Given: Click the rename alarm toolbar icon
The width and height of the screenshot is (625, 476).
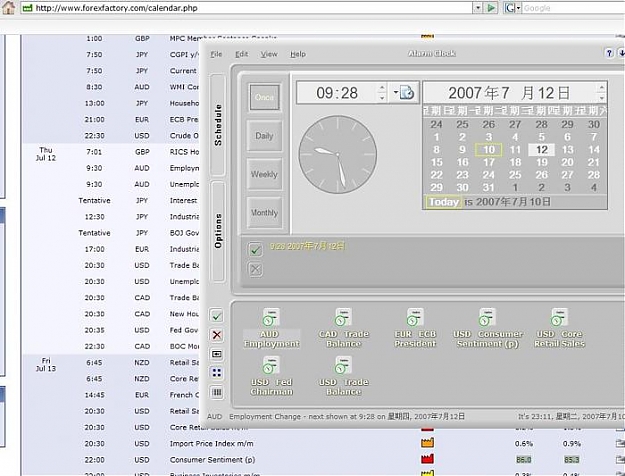Looking at the screenshot, I should tap(217, 354).
